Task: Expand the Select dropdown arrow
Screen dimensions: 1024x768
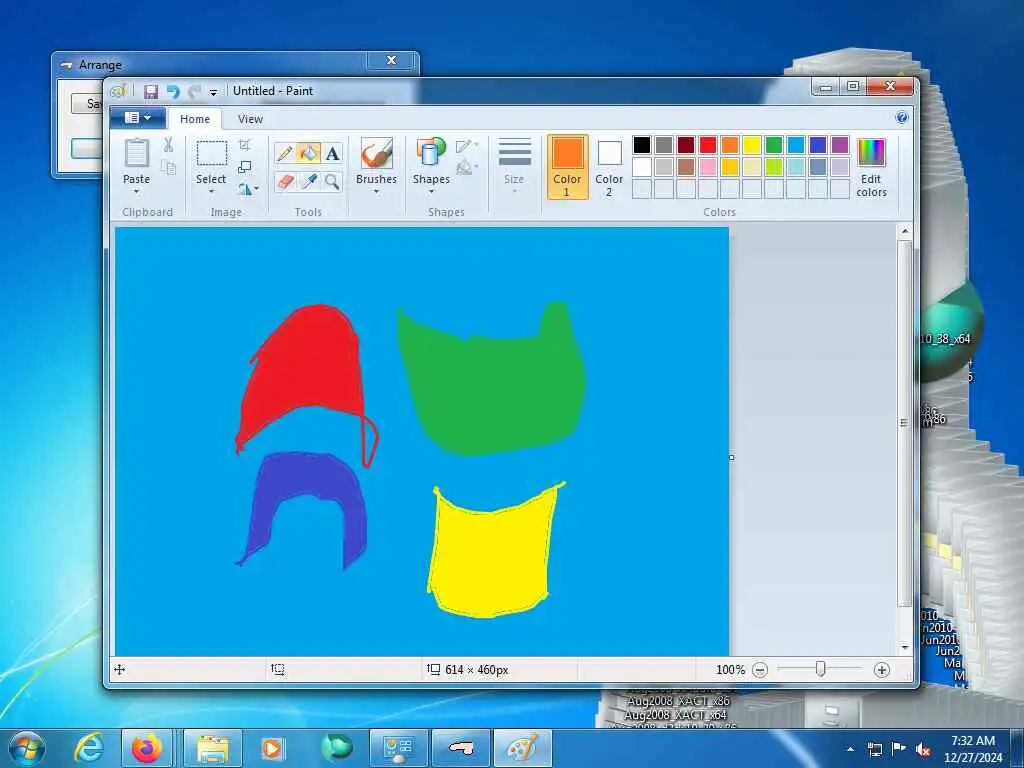Action: (x=211, y=191)
